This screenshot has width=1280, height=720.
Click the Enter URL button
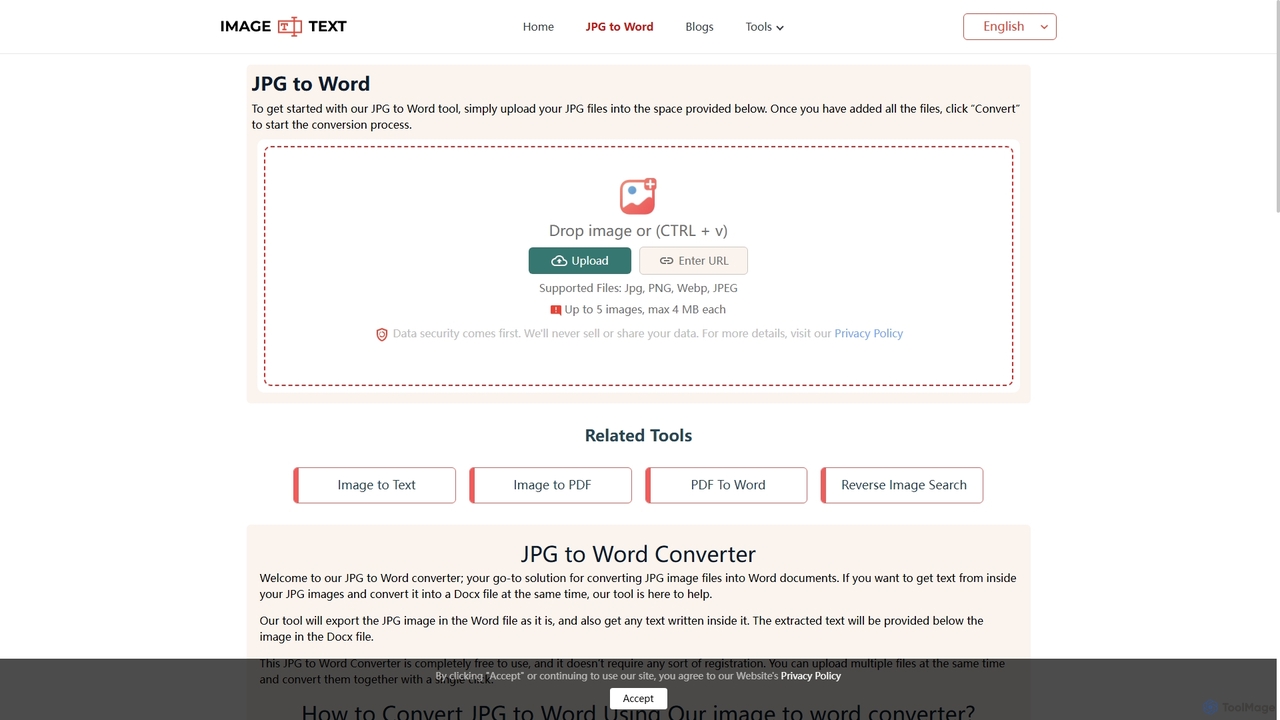pyautogui.click(x=693, y=260)
